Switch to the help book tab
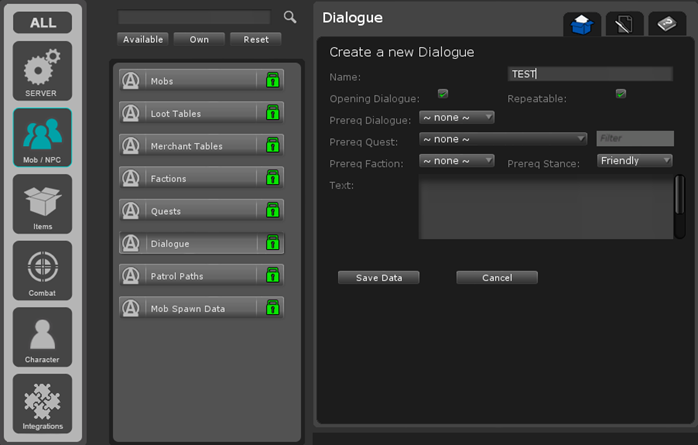Viewport: 698px width, 445px height. point(667,24)
